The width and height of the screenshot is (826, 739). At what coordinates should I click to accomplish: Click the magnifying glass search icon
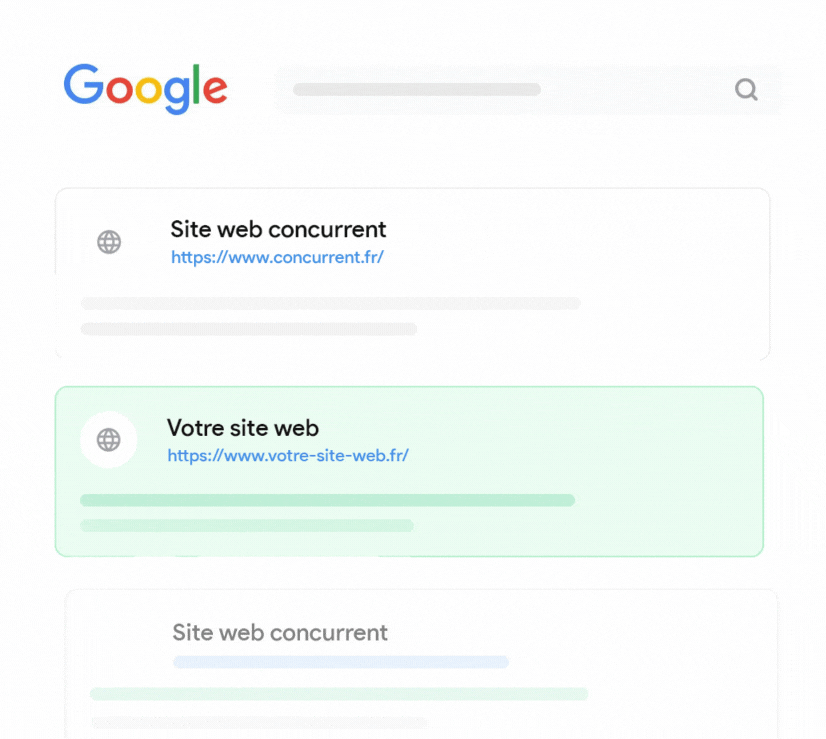point(746,90)
